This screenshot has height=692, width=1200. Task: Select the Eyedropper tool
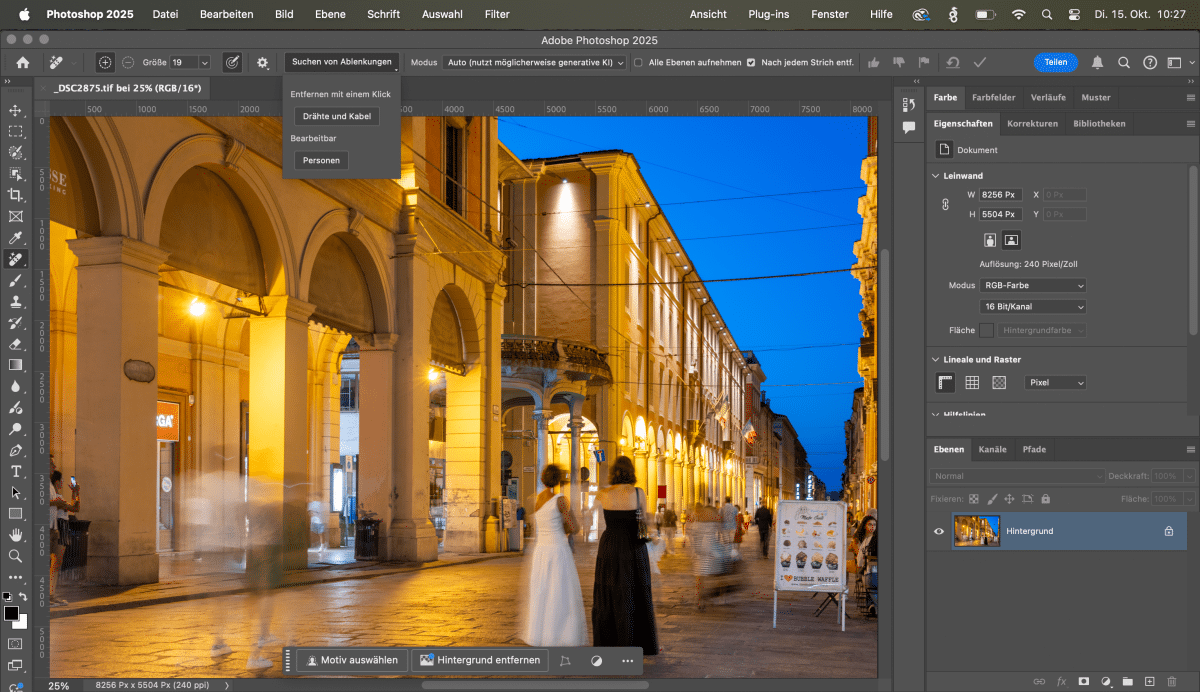[x=15, y=237]
